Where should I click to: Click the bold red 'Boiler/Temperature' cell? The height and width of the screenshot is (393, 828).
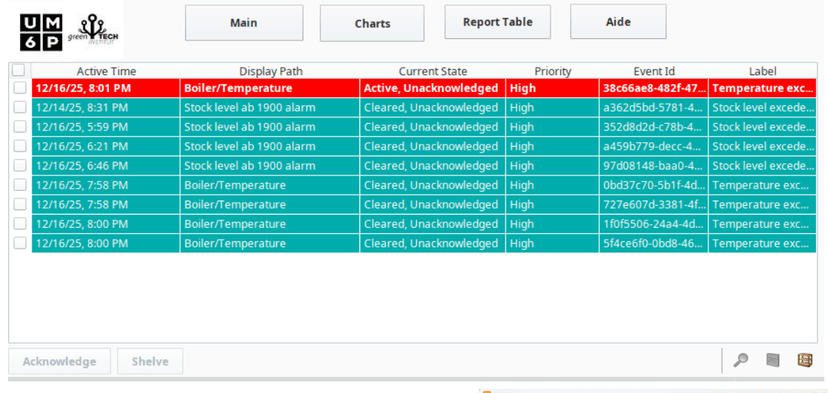coord(270,88)
